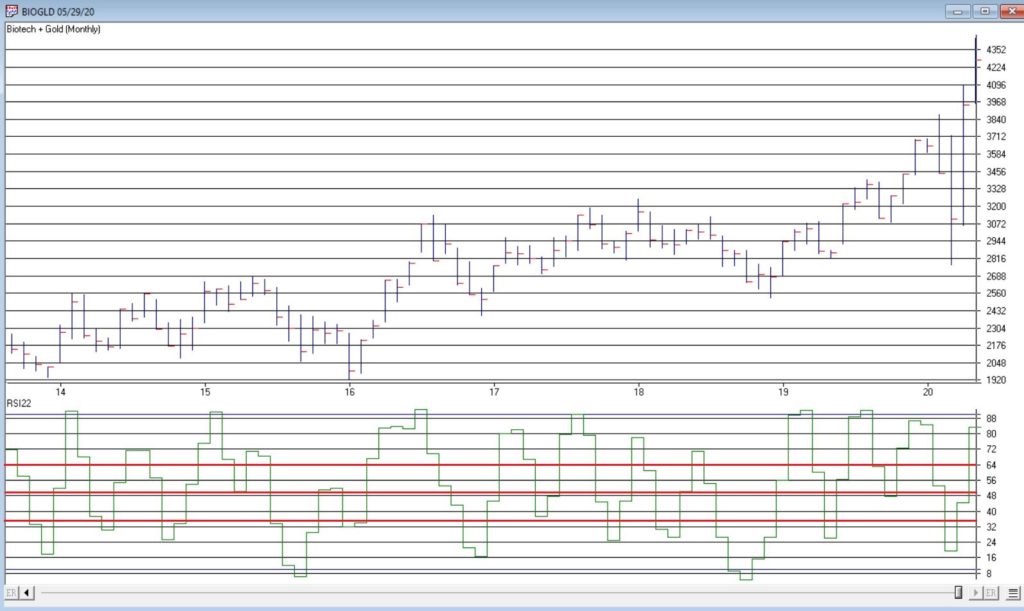Click the RSI 24 axis label
The width and height of the screenshot is (1024, 611).
991,542
